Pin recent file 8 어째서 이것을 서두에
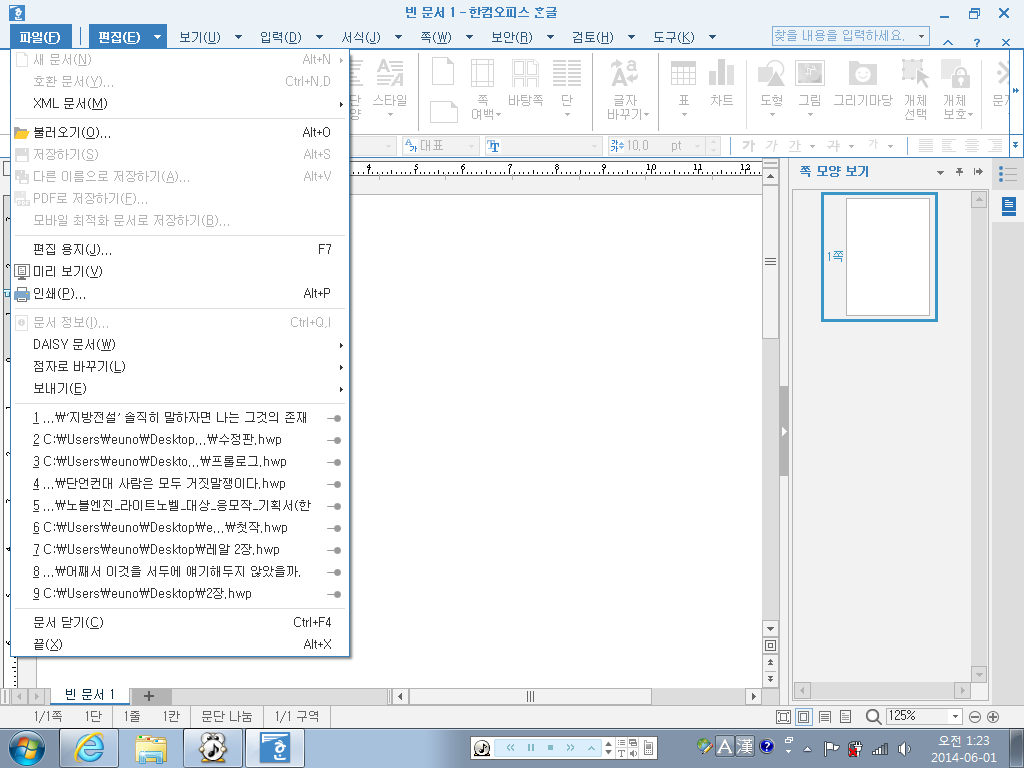 point(334,572)
